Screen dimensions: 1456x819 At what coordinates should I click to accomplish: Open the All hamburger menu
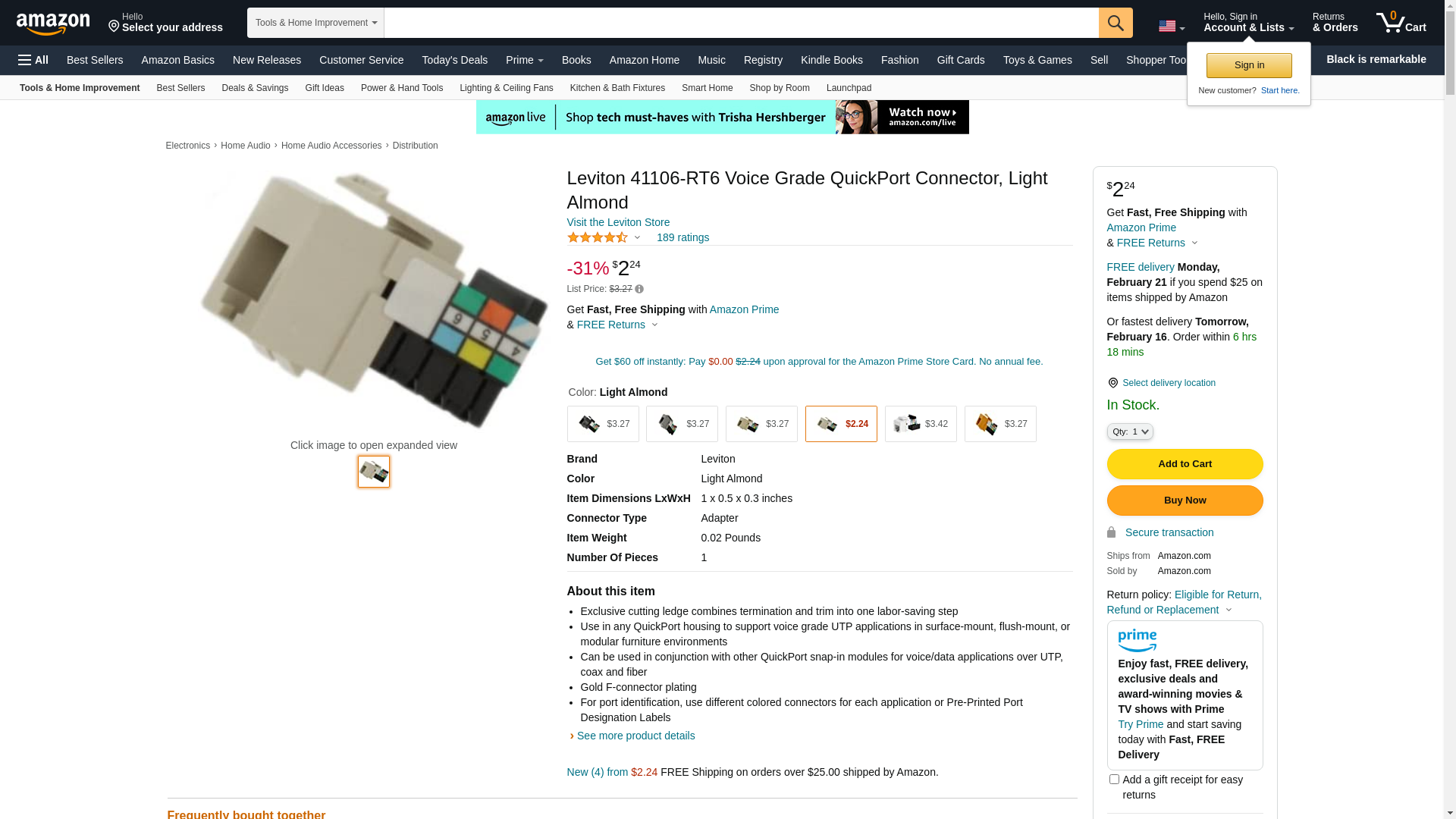click(x=33, y=60)
